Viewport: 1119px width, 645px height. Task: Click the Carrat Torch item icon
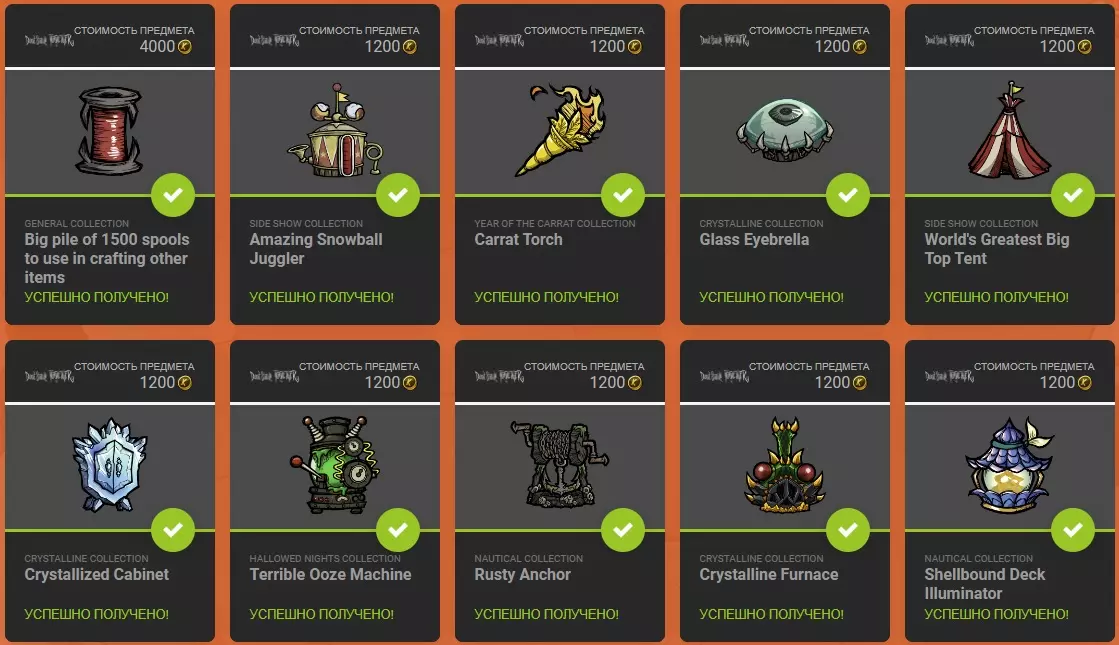[x=560, y=131]
